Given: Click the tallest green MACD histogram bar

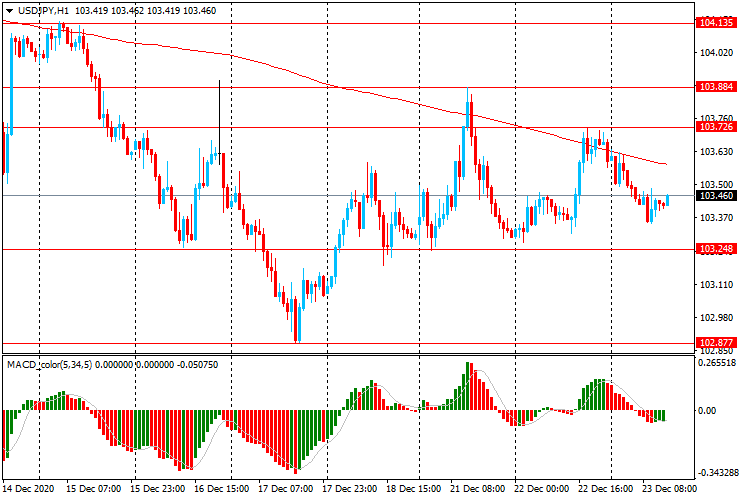Looking at the screenshot, I should pos(468,386).
